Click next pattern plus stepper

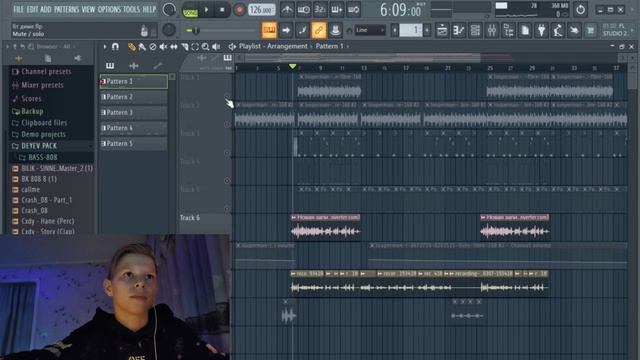[427, 30]
